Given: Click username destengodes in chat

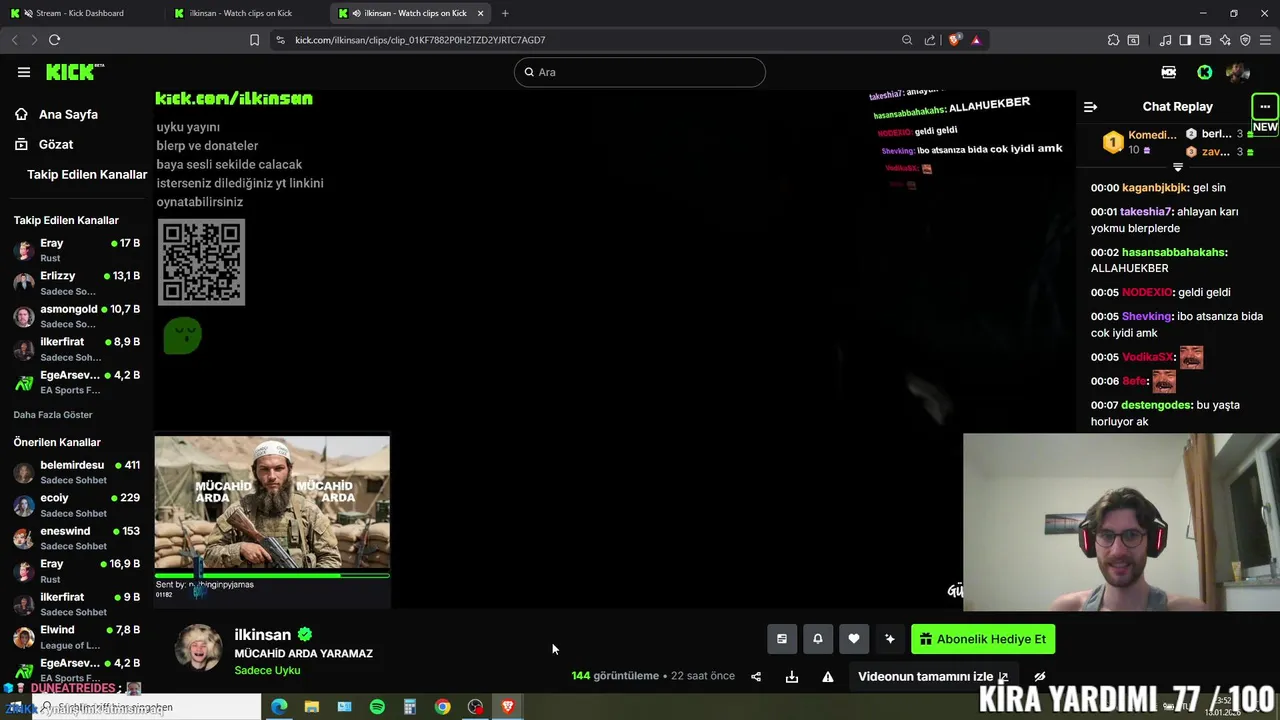Looking at the screenshot, I should pos(1156,405).
